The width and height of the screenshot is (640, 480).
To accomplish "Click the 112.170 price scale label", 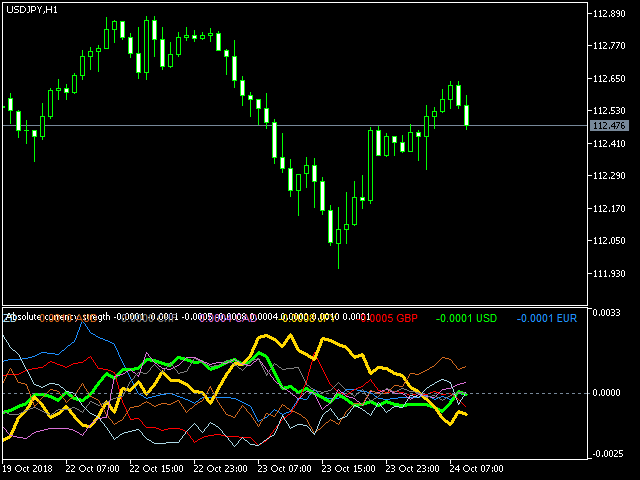I will pyautogui.click(x=609, y=209).
